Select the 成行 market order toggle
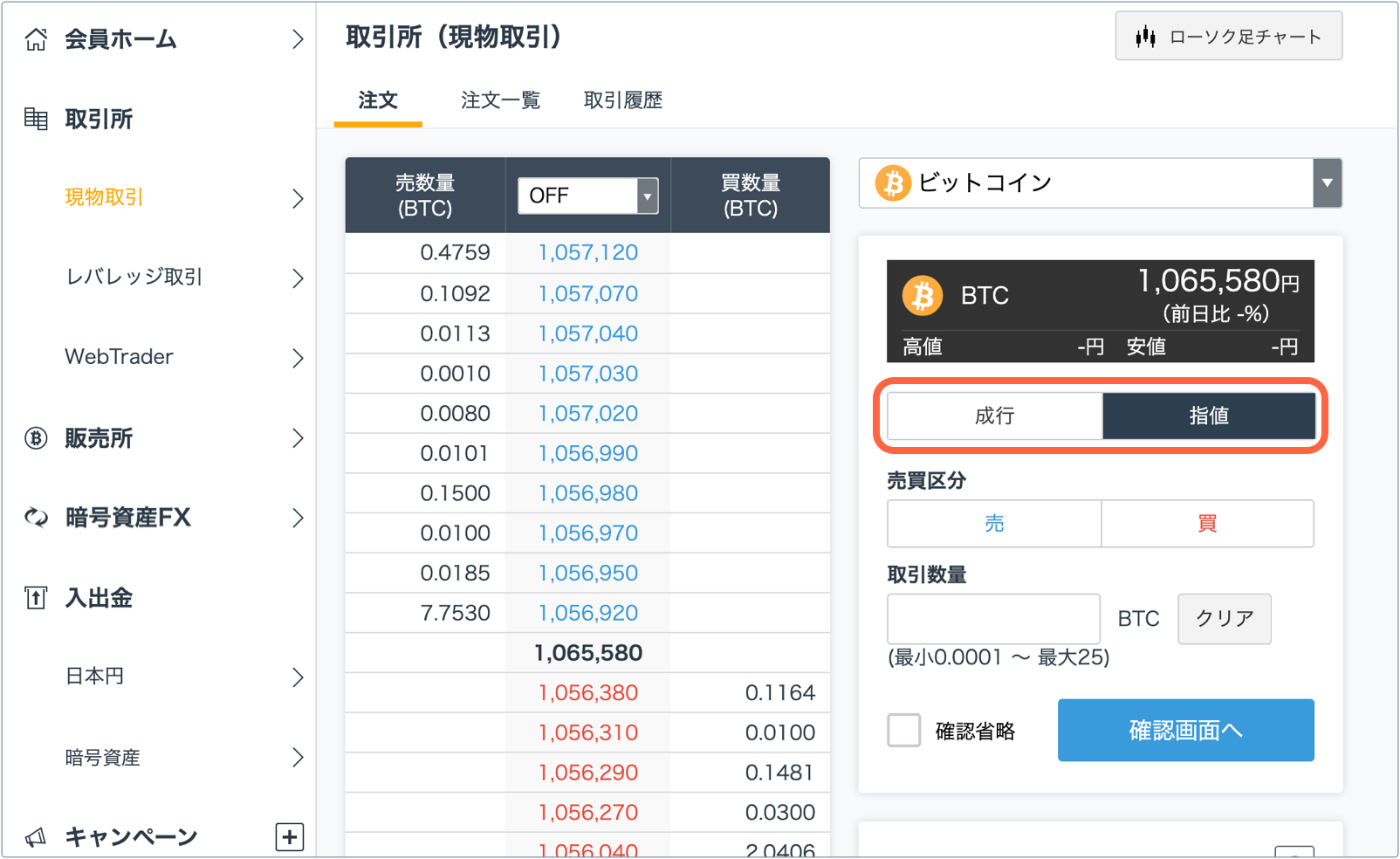This screenshot has height=859, width=1400. (995, 416)
